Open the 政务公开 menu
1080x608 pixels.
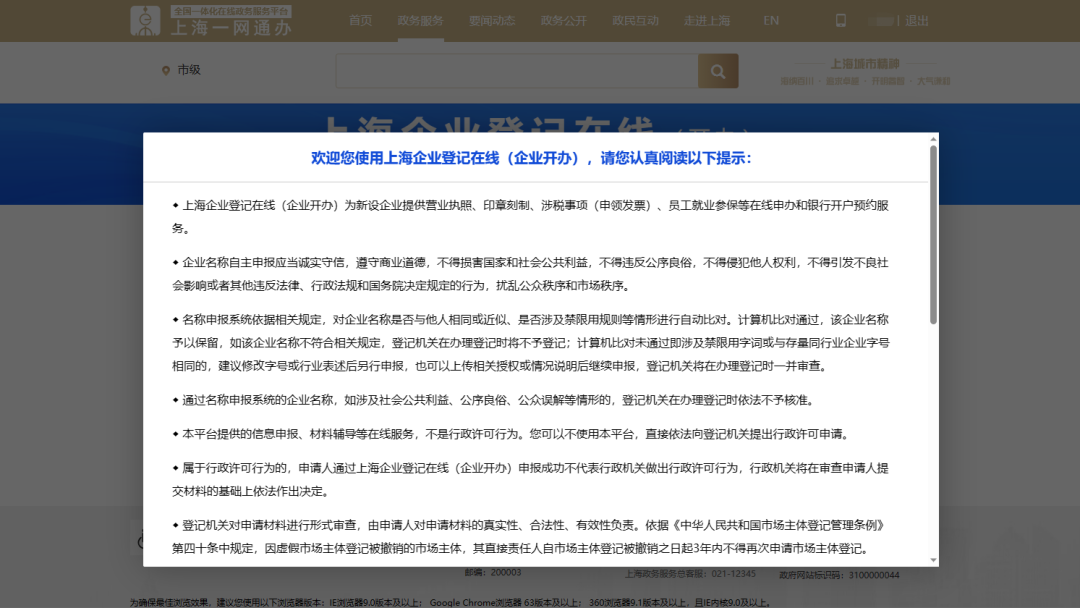pyautogui.click(x=563, y=20)
